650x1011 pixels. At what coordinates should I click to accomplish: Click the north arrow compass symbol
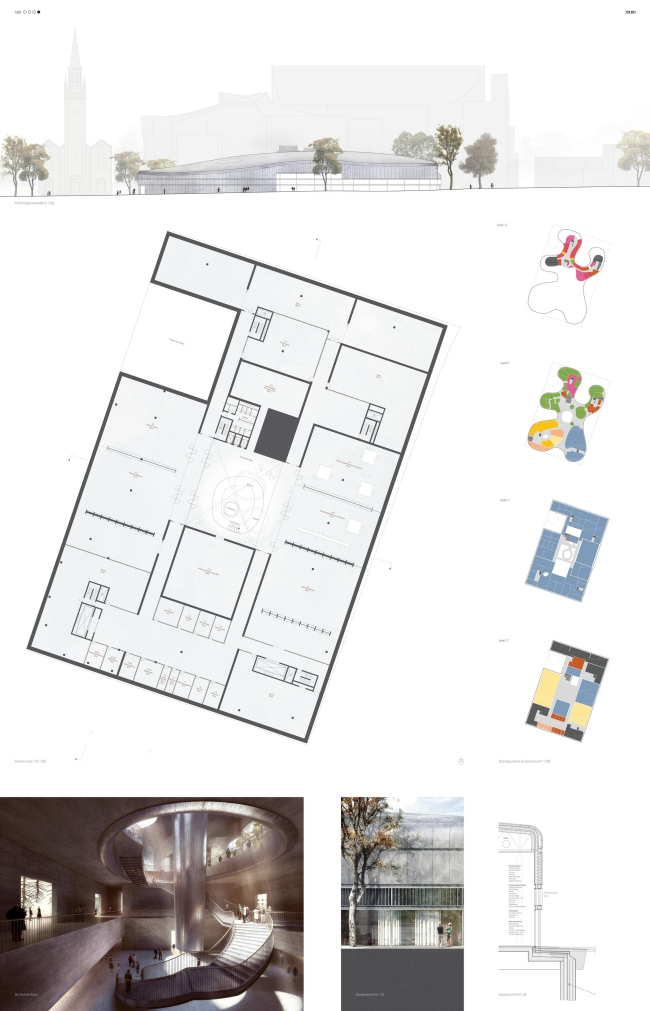point(461,761)
